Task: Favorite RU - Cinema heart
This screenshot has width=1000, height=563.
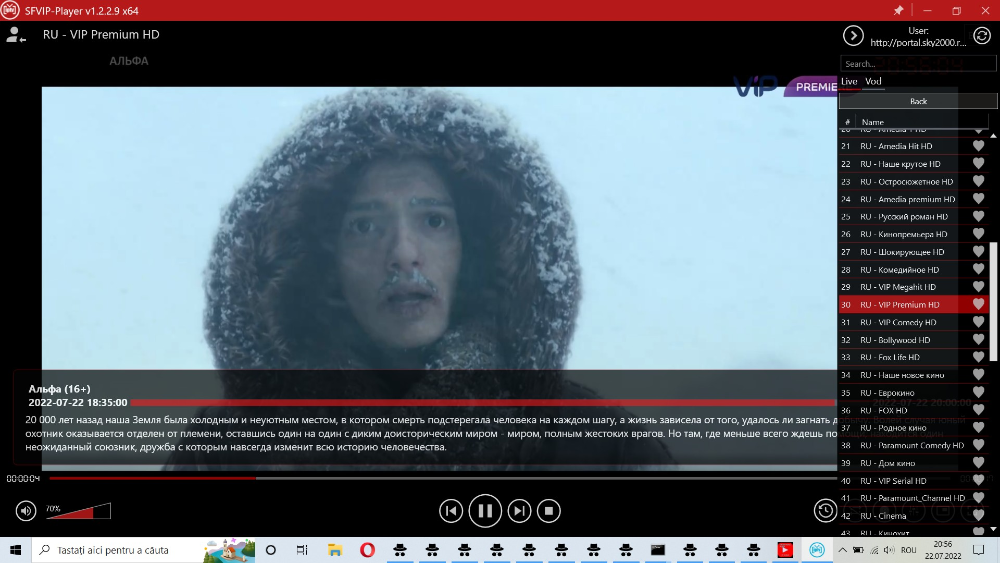Action: click(x=978, y=516)
